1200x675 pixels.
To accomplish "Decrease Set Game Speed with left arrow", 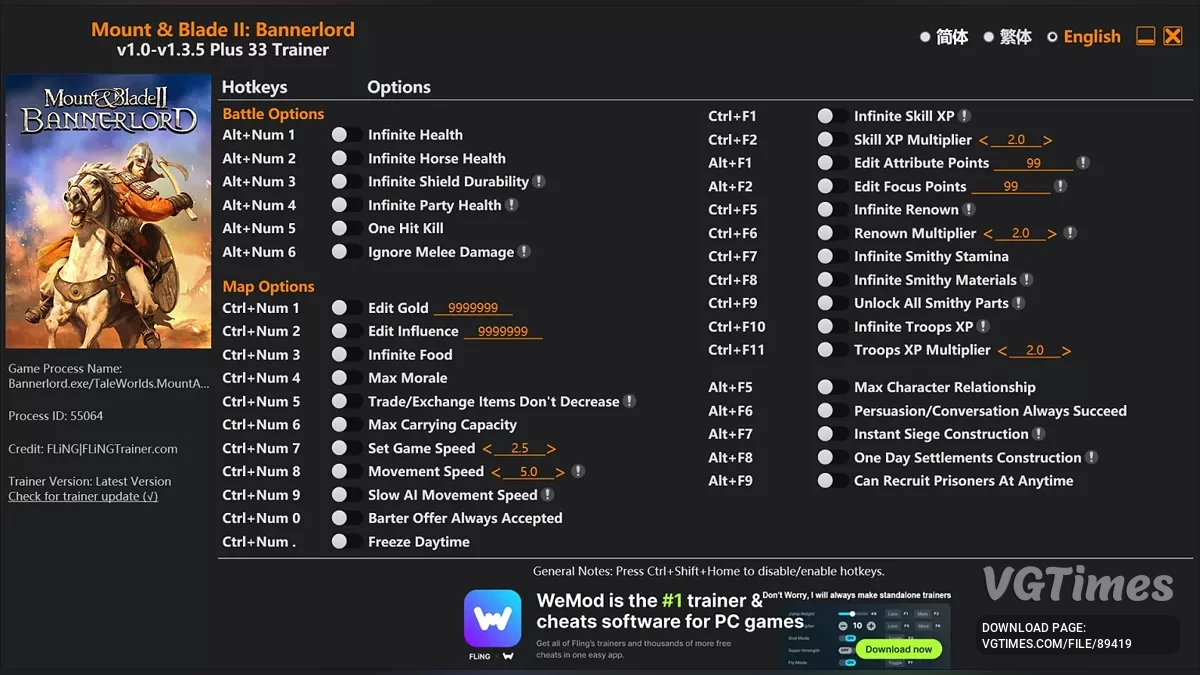I will pos(487,449).
